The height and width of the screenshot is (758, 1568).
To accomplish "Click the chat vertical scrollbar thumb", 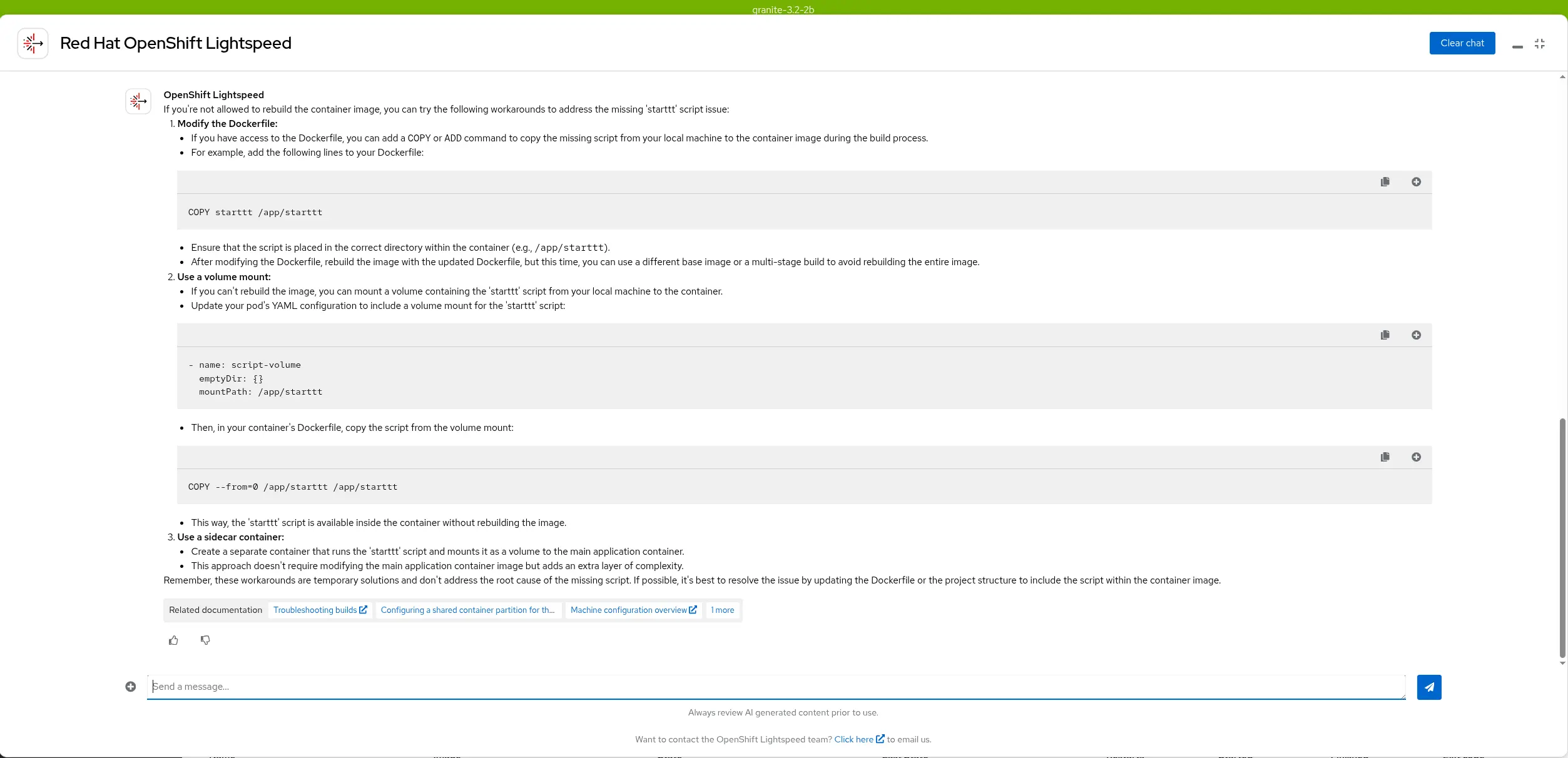I will click(x=1562, y=538).
